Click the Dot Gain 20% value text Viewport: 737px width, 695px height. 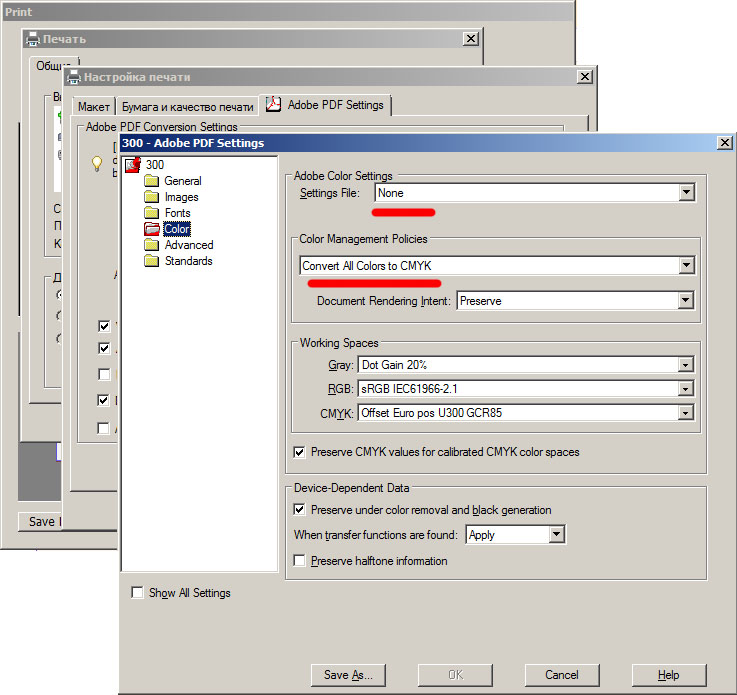pyautogui.click(x=394, y=365)
